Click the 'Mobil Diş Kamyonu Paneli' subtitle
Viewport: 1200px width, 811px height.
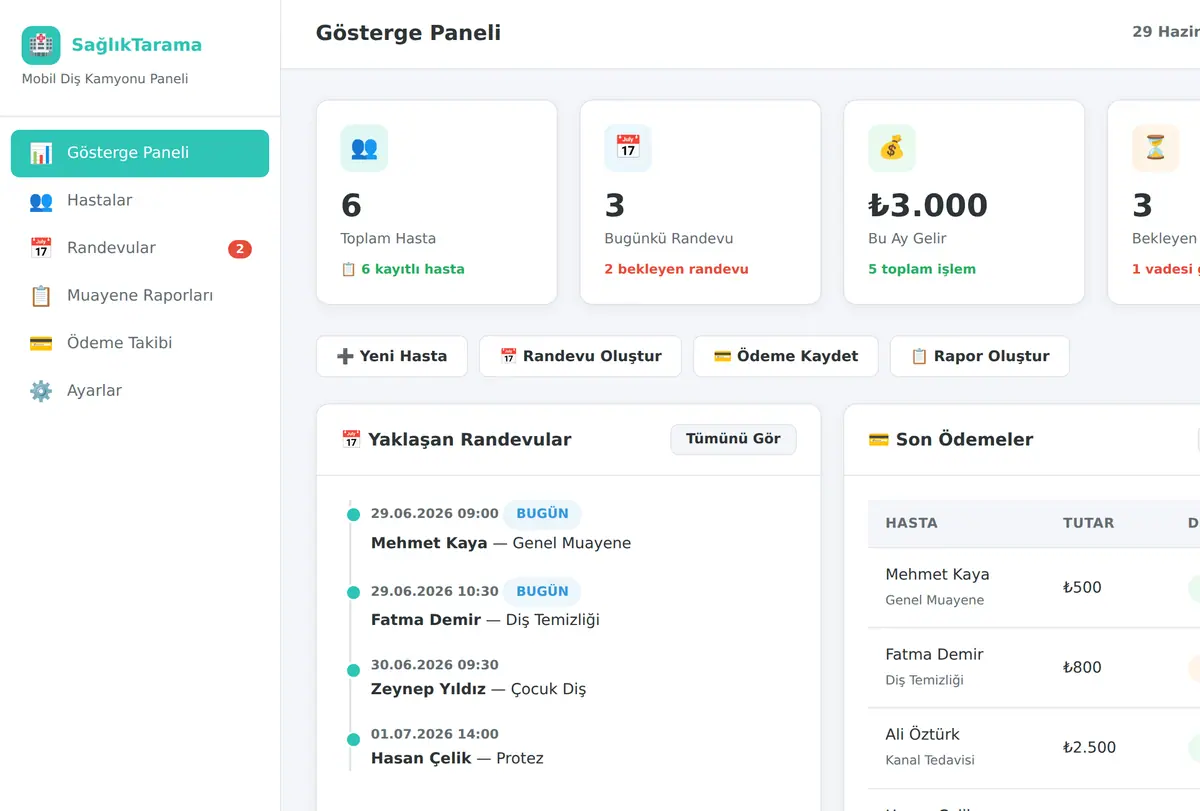tap(105, 79)
